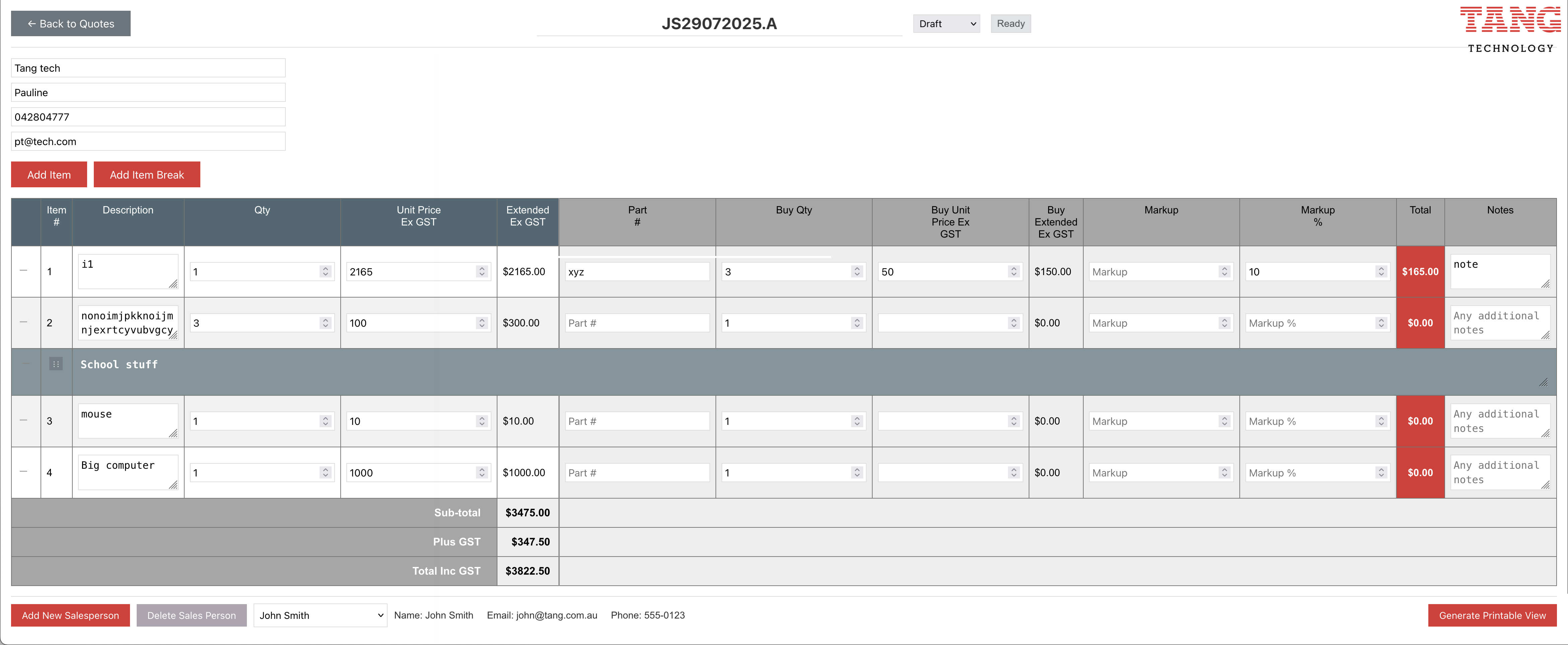This screenshot has width=1568, height=645.
Task: Click the remove dash on item 2 row
Action: click(x=24, y=322)
